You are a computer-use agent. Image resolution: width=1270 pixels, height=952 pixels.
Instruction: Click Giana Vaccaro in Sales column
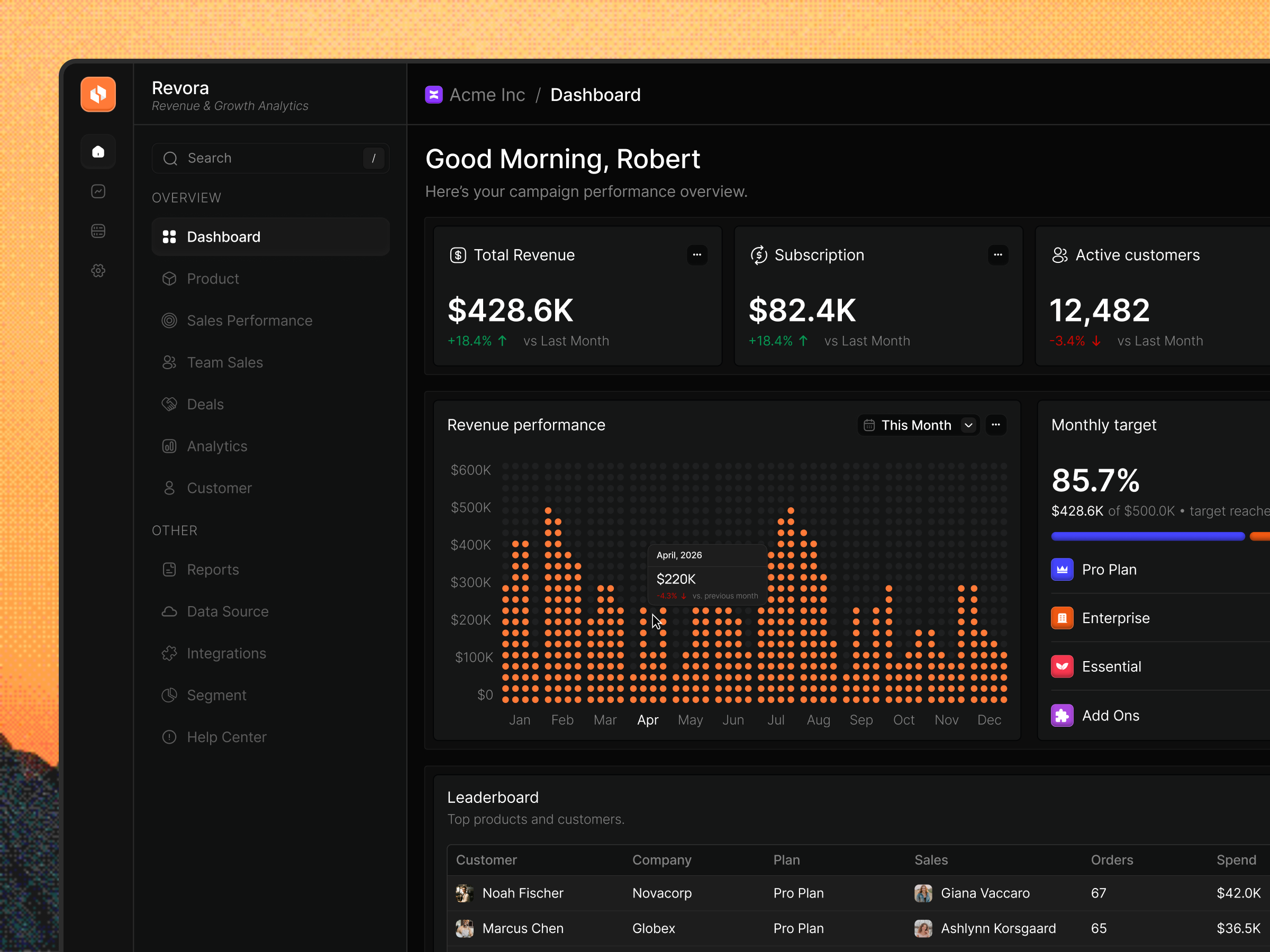click(985, 893)
